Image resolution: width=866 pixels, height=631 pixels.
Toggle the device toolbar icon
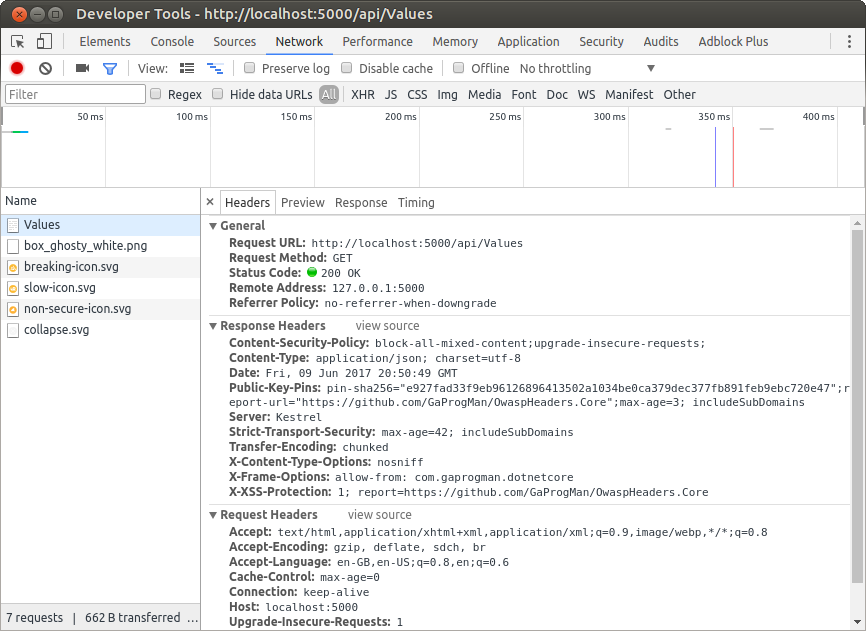(44, 41)
